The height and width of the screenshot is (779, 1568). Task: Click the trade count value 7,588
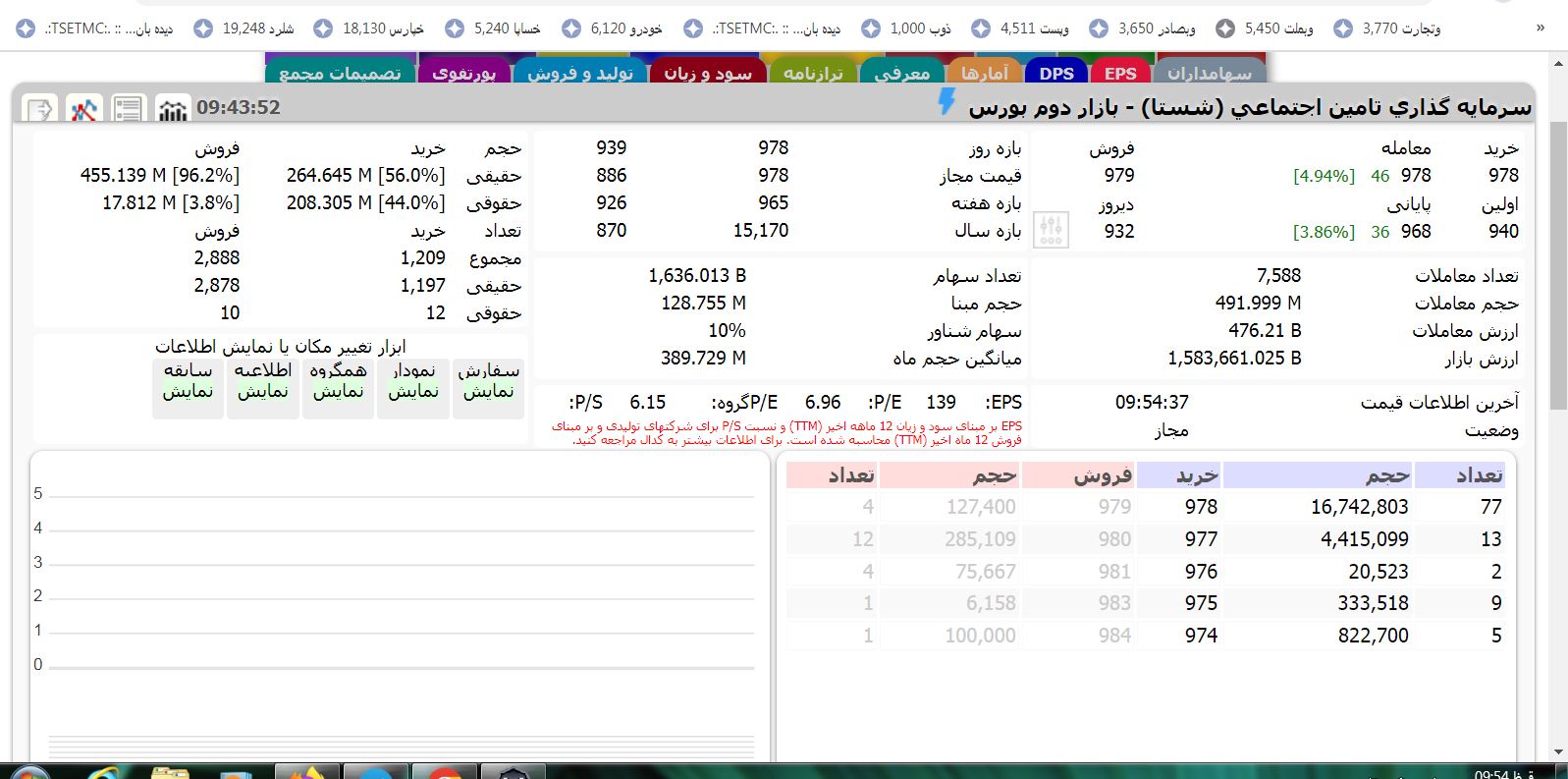1278,276
